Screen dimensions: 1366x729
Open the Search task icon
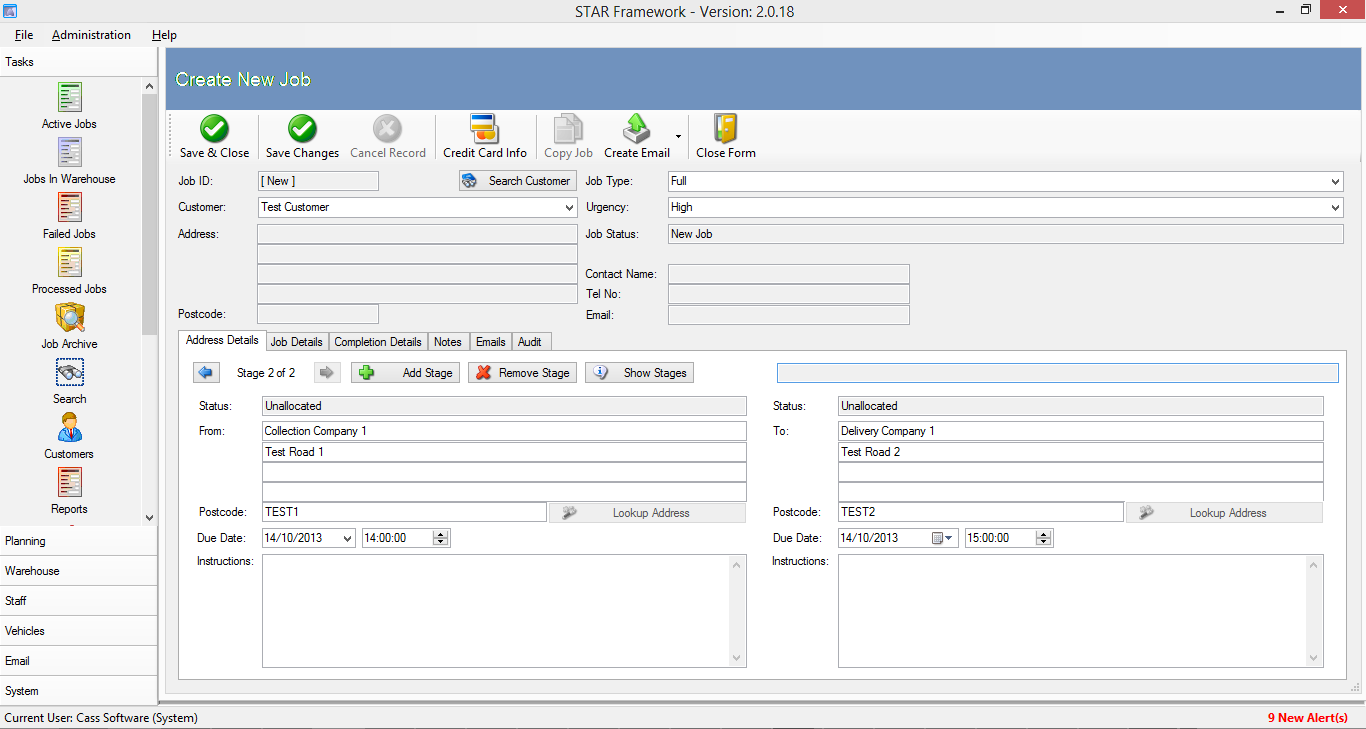69,381
